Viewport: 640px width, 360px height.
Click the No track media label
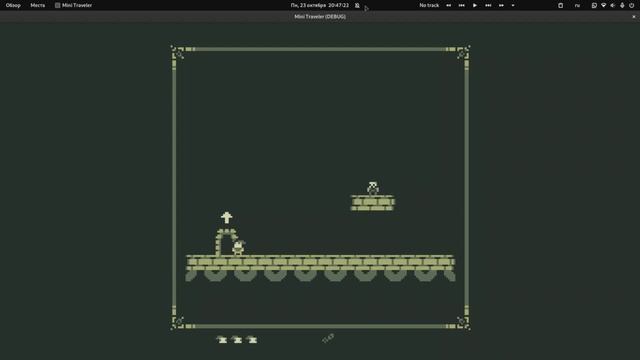click(429, 5)
